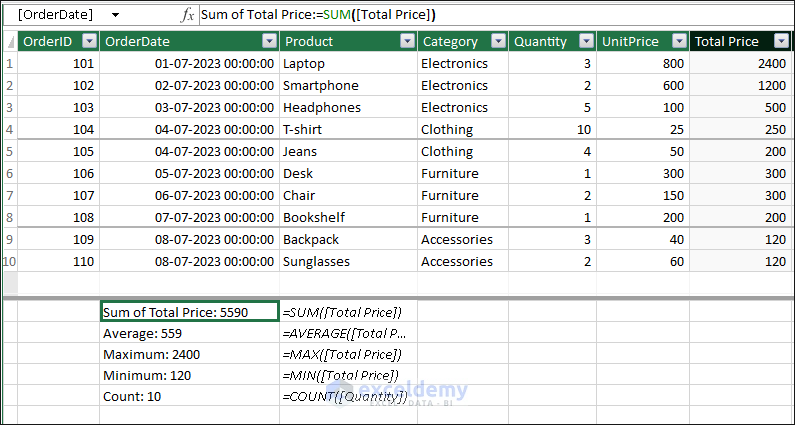This screenshot has height=425, width=795.
Task: Open the OrderDate column filter dropdown
Action: (269, 41)
